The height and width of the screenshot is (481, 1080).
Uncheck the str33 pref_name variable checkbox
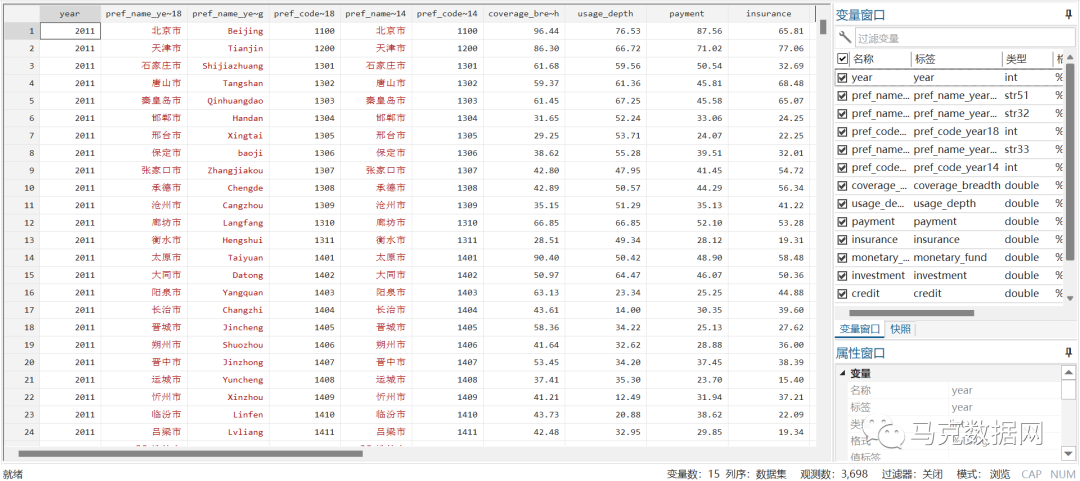(x=842, y=150)
